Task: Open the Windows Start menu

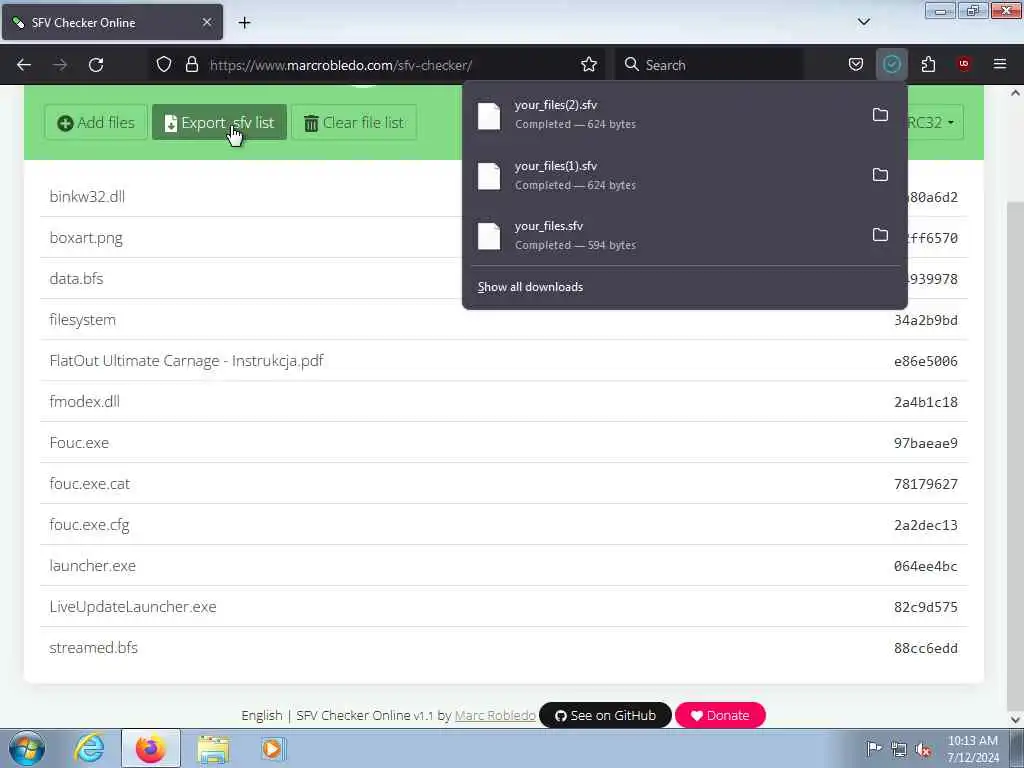Action: 27,748
